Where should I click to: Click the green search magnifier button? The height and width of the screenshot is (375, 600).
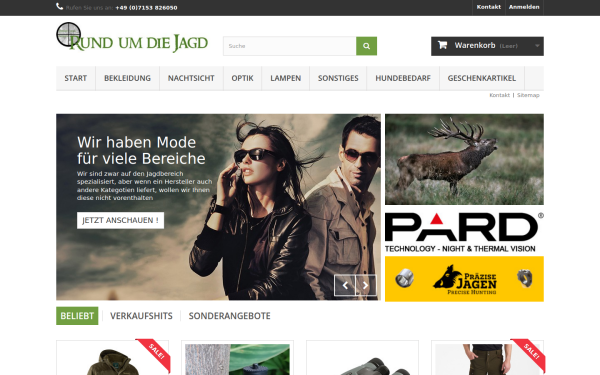tap(366, 46)
